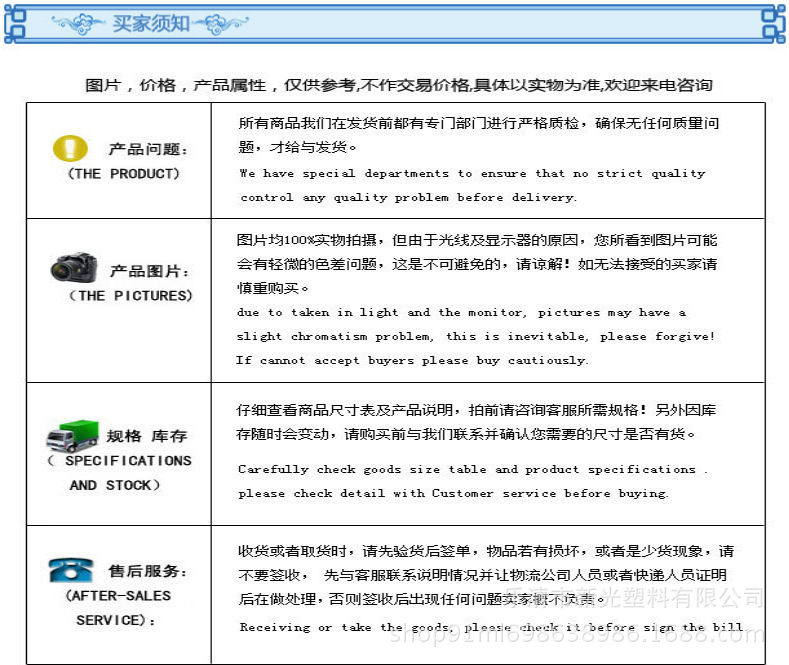Click the SERVICE): caption text
The height and width of the screenshot is (665, 789).
(x=115, y=620)
